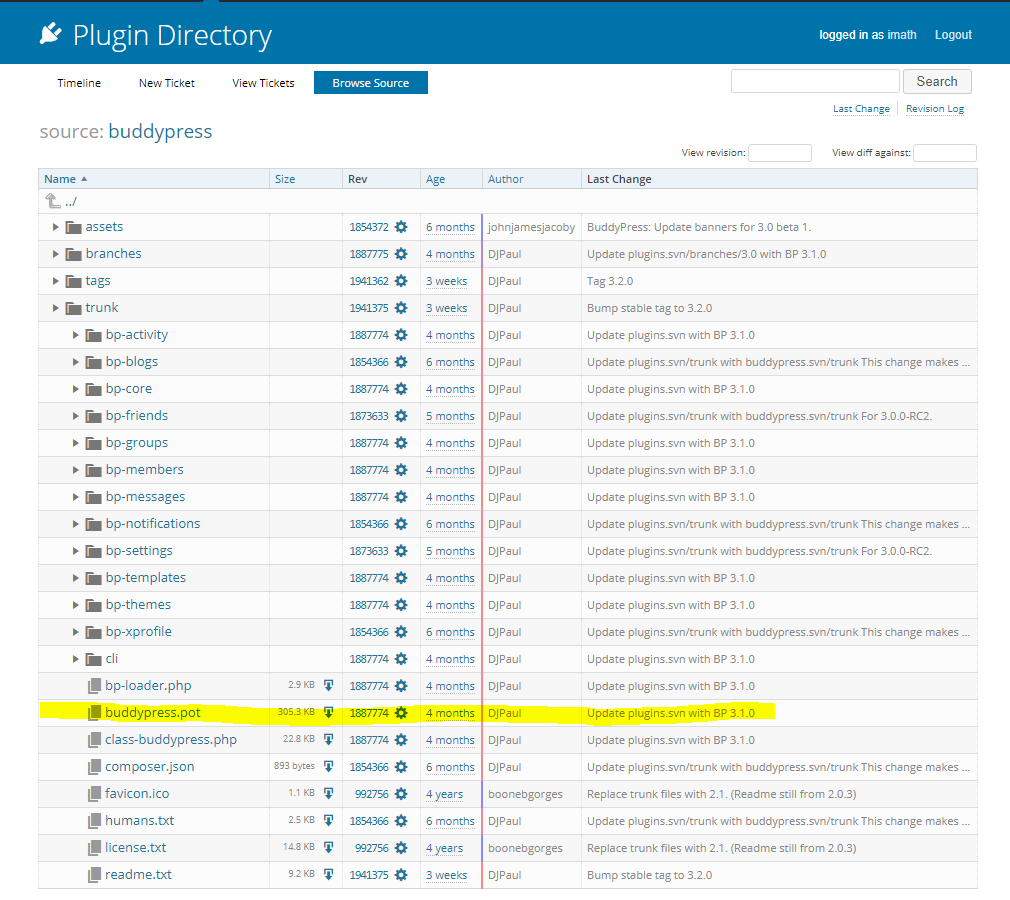
Task: Open the Timeline tab
Action: point(79,83)
